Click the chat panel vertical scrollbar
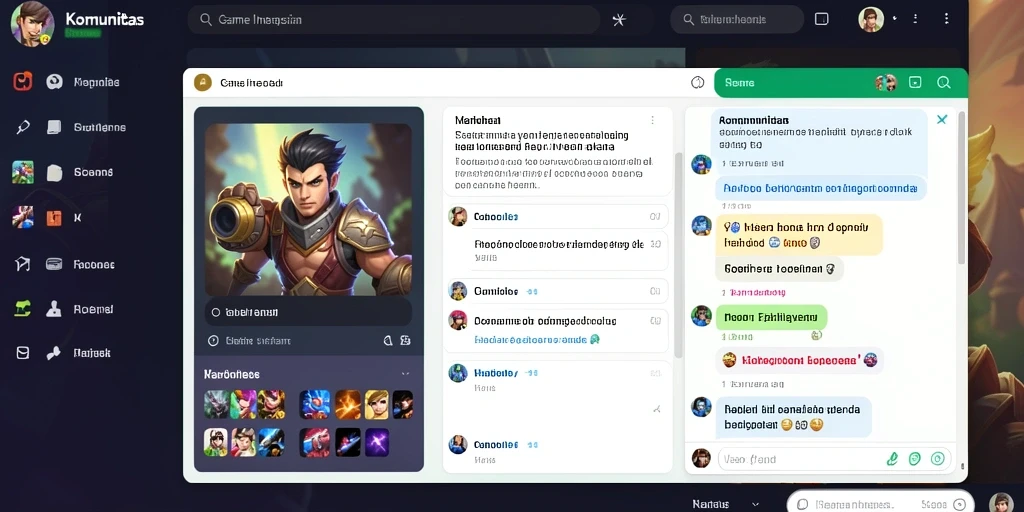 pyautogui.click(x=961, y=188)
